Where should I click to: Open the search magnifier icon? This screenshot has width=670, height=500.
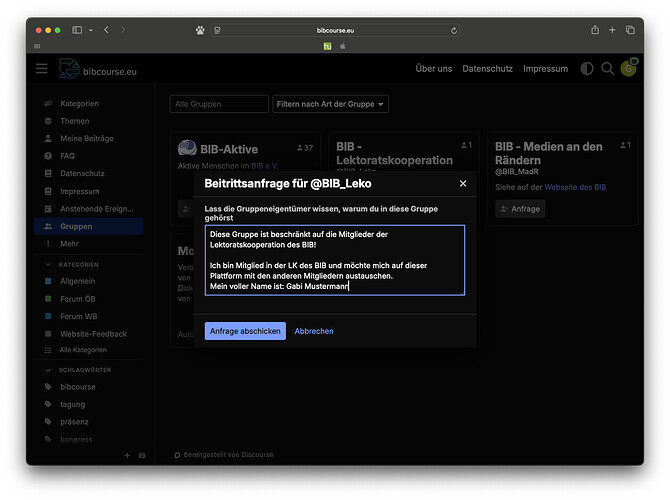click(607, 68)
